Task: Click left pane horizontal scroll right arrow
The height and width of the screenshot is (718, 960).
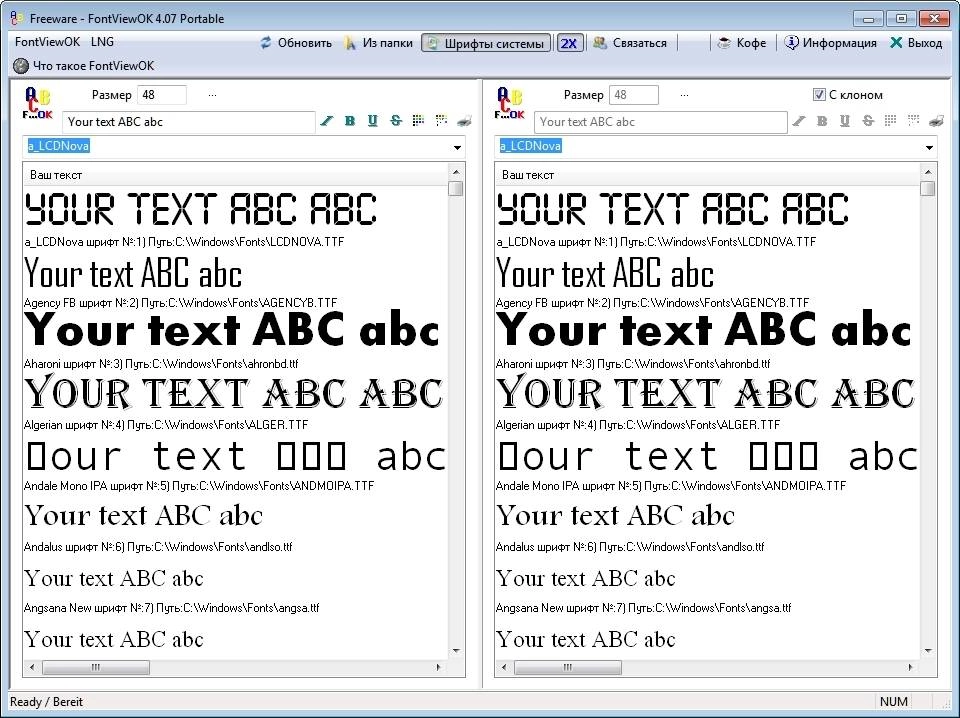Action: coord(438,667)
